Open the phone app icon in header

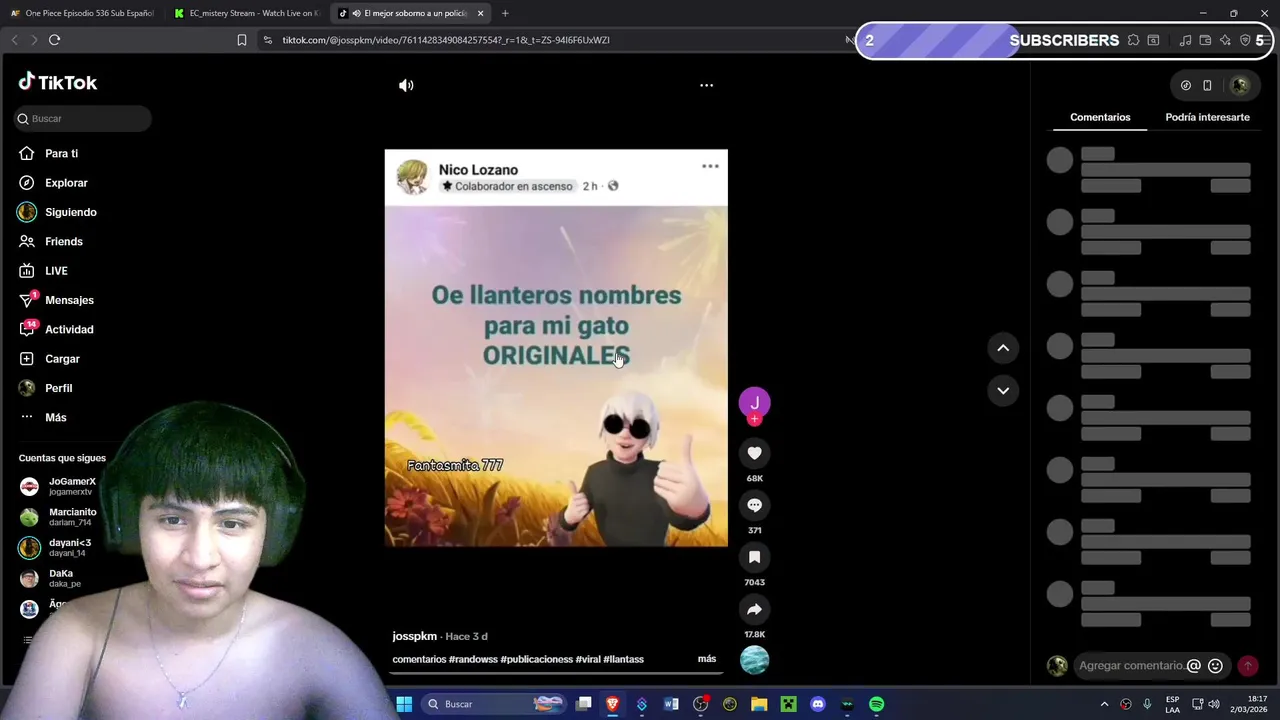click(1207, 85)
